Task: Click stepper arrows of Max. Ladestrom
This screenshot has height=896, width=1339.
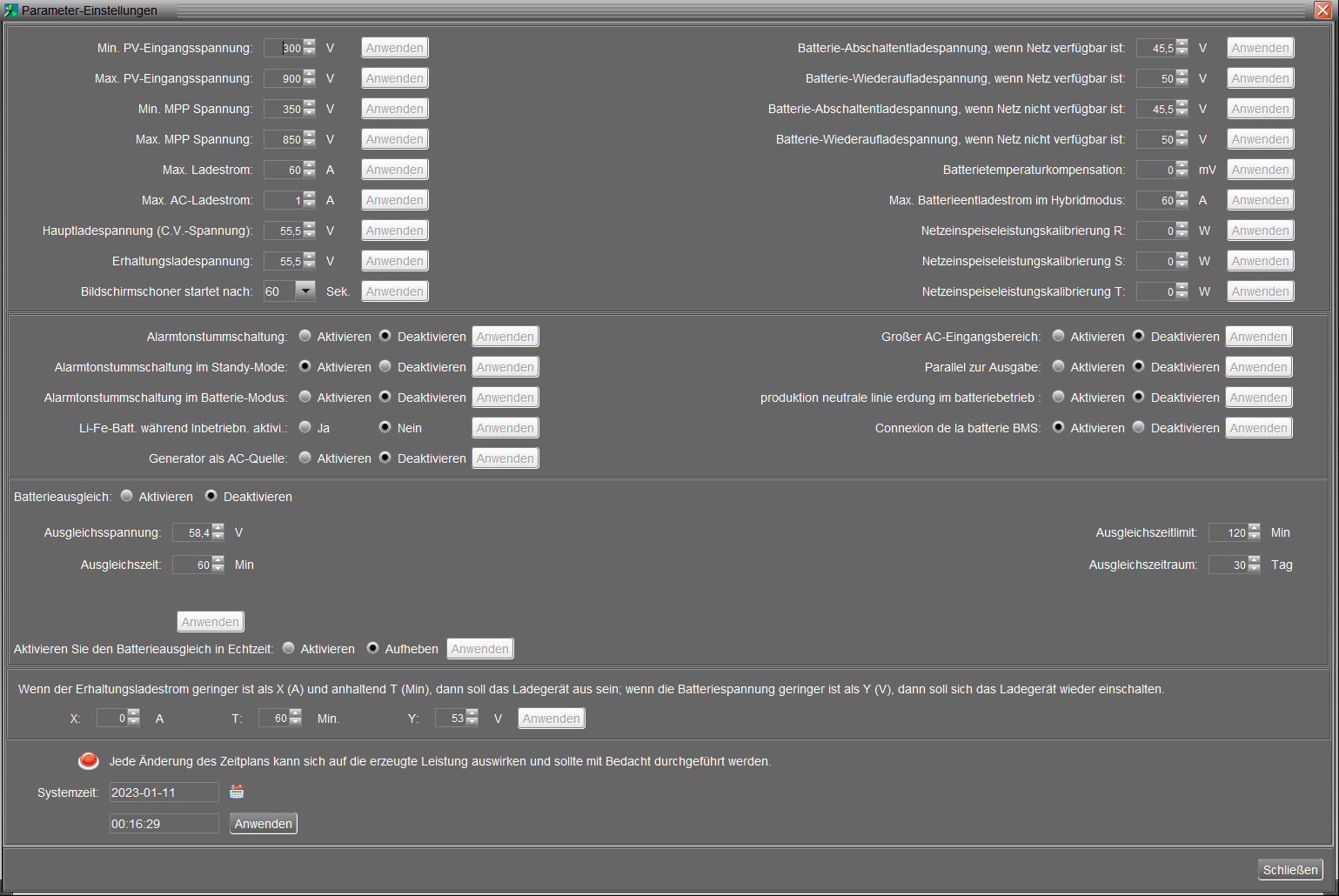Action: 309,170
